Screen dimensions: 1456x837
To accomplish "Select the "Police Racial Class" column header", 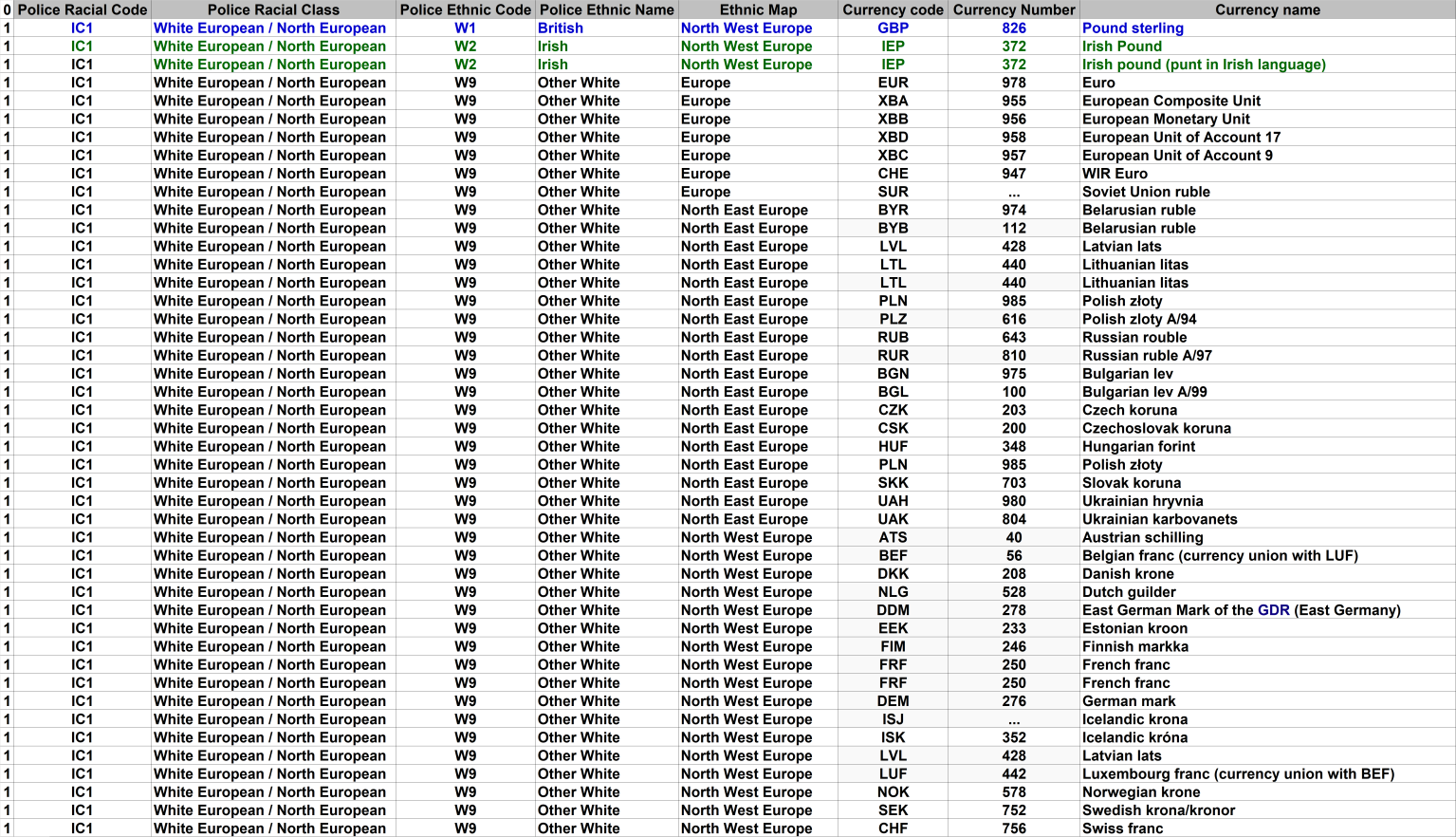I will click(273, 9).
